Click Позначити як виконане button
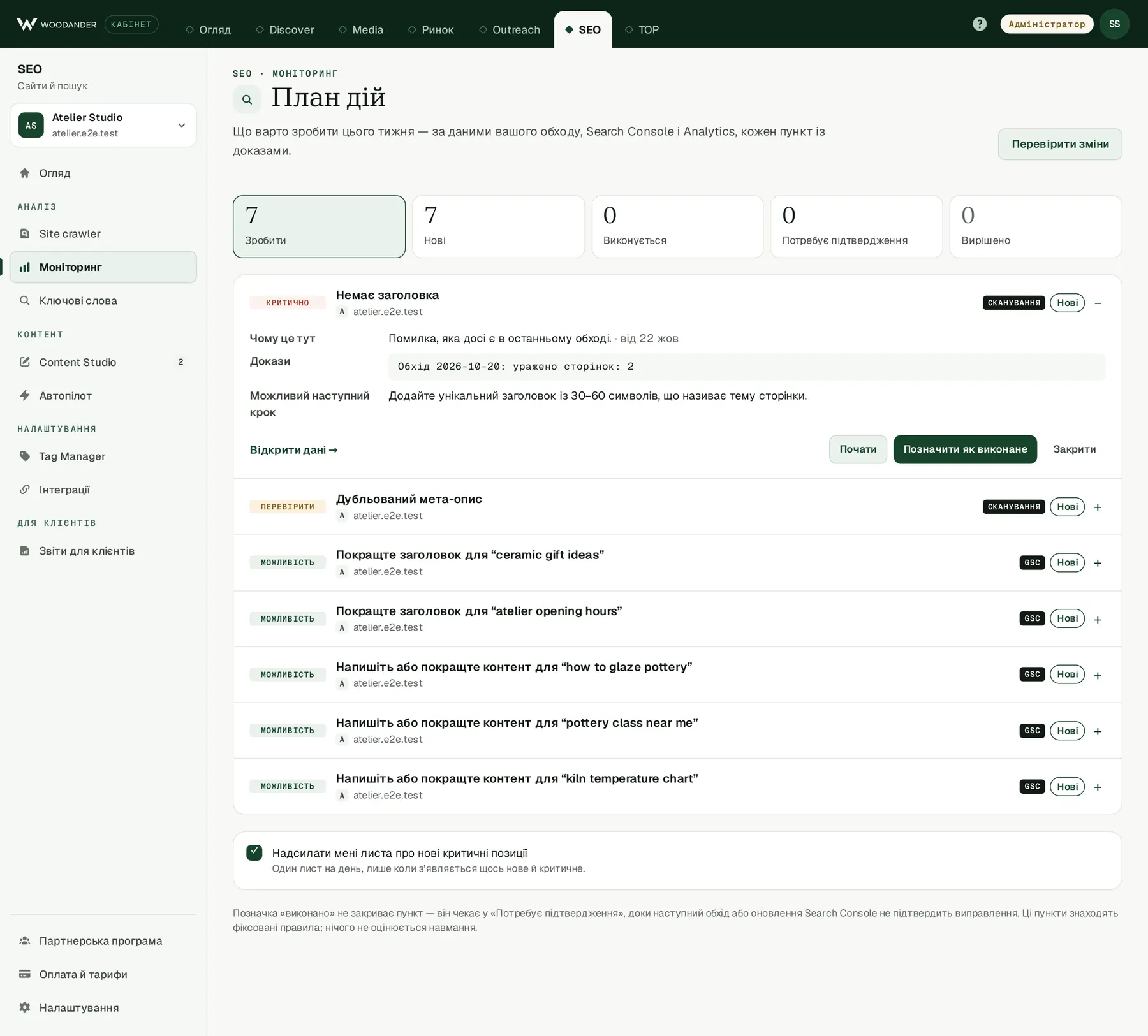The width and height of the screenshot is (1148, 1036). (965, 449)
